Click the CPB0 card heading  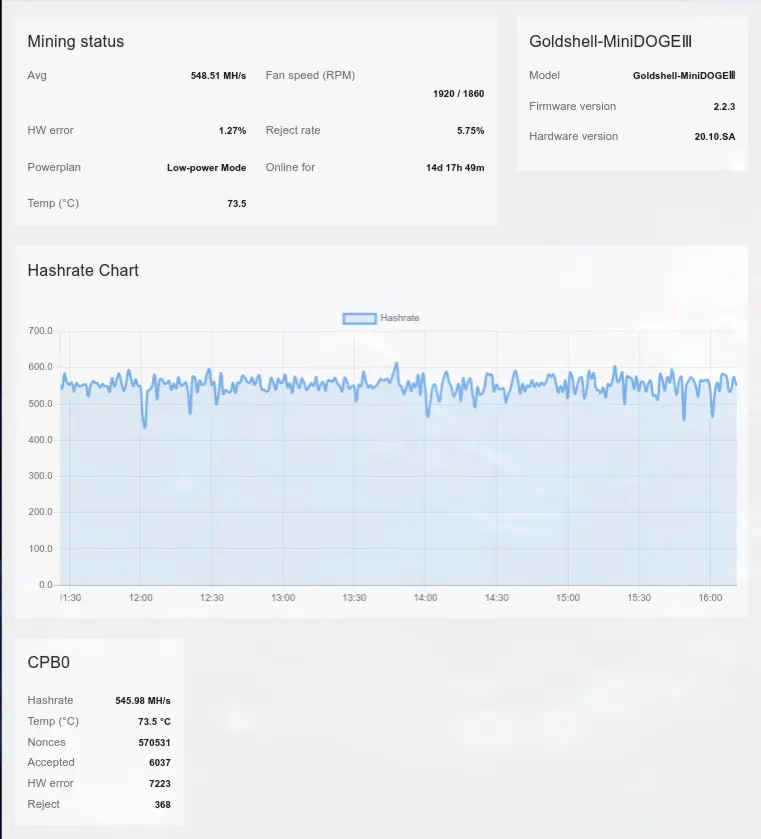tap(49, 662)
